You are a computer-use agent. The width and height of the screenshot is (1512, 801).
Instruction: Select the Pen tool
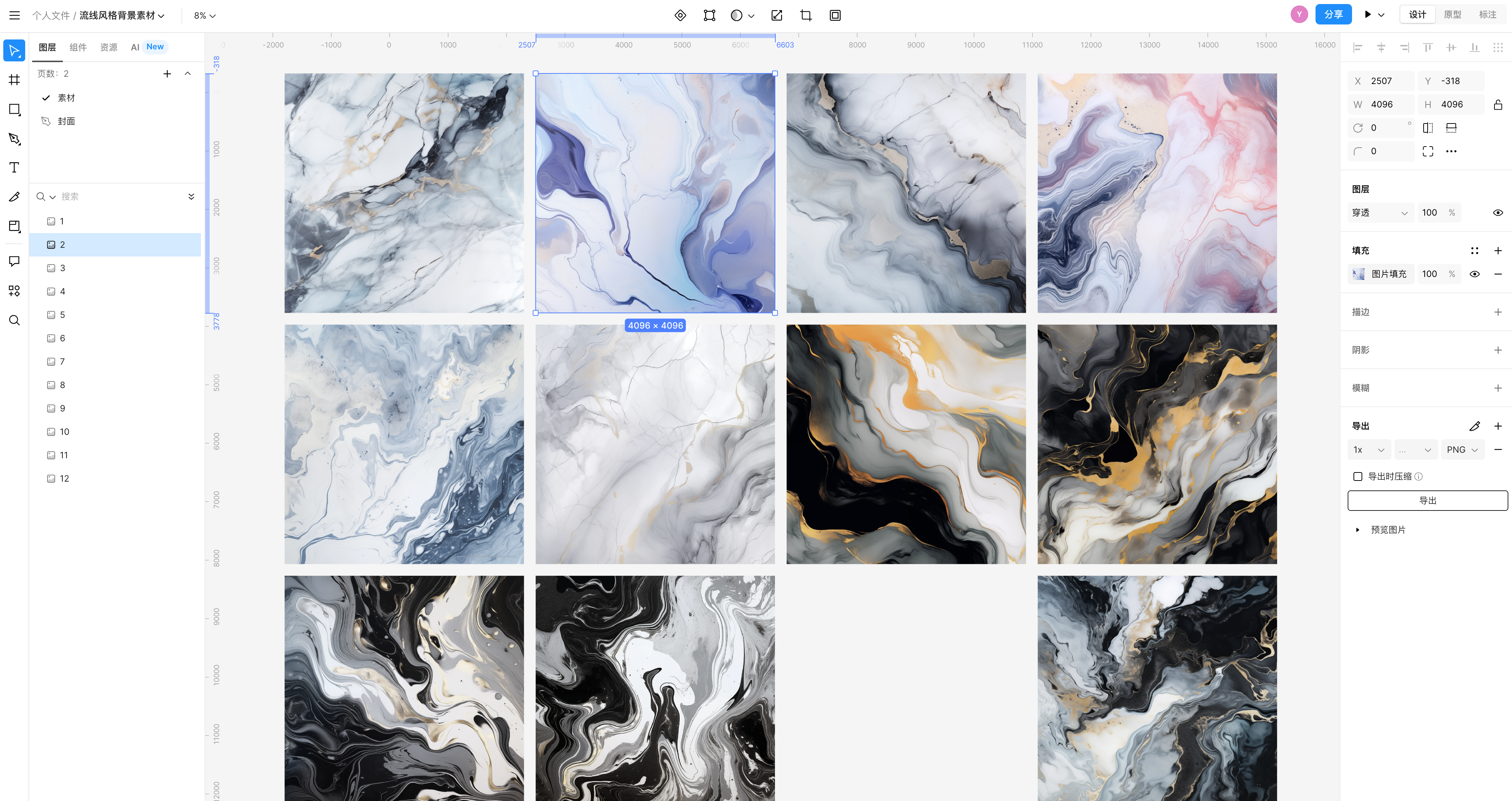15,138
